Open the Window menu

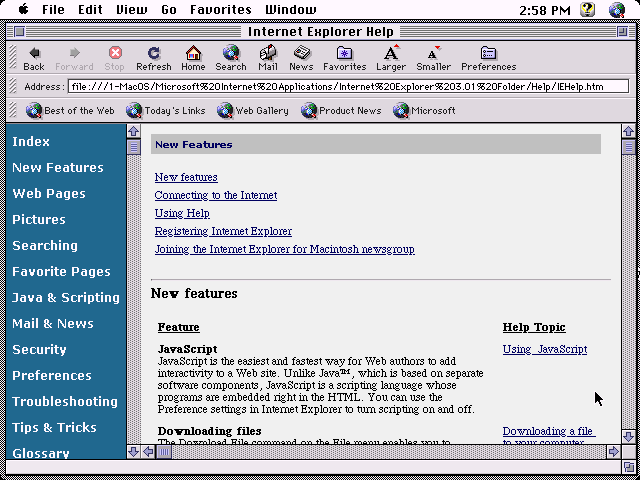tap(290, 9)
